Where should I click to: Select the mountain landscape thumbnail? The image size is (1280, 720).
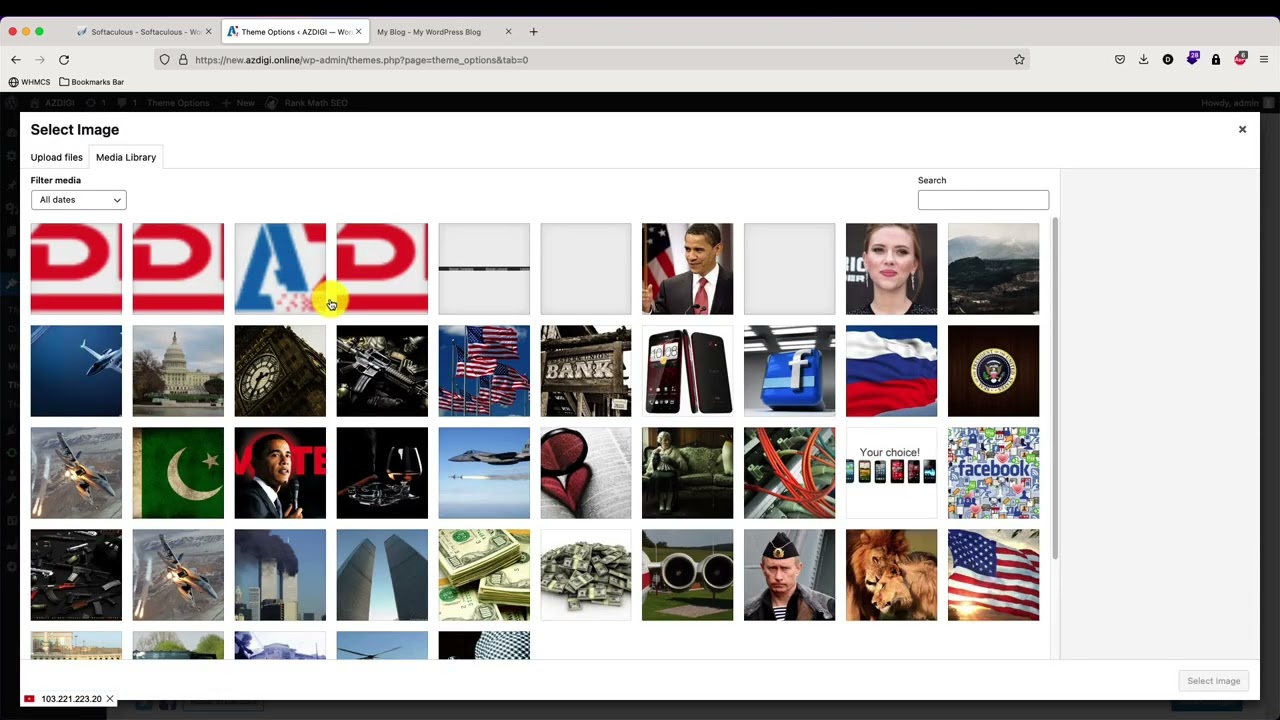pyautogui.click(x=993, y=269)
